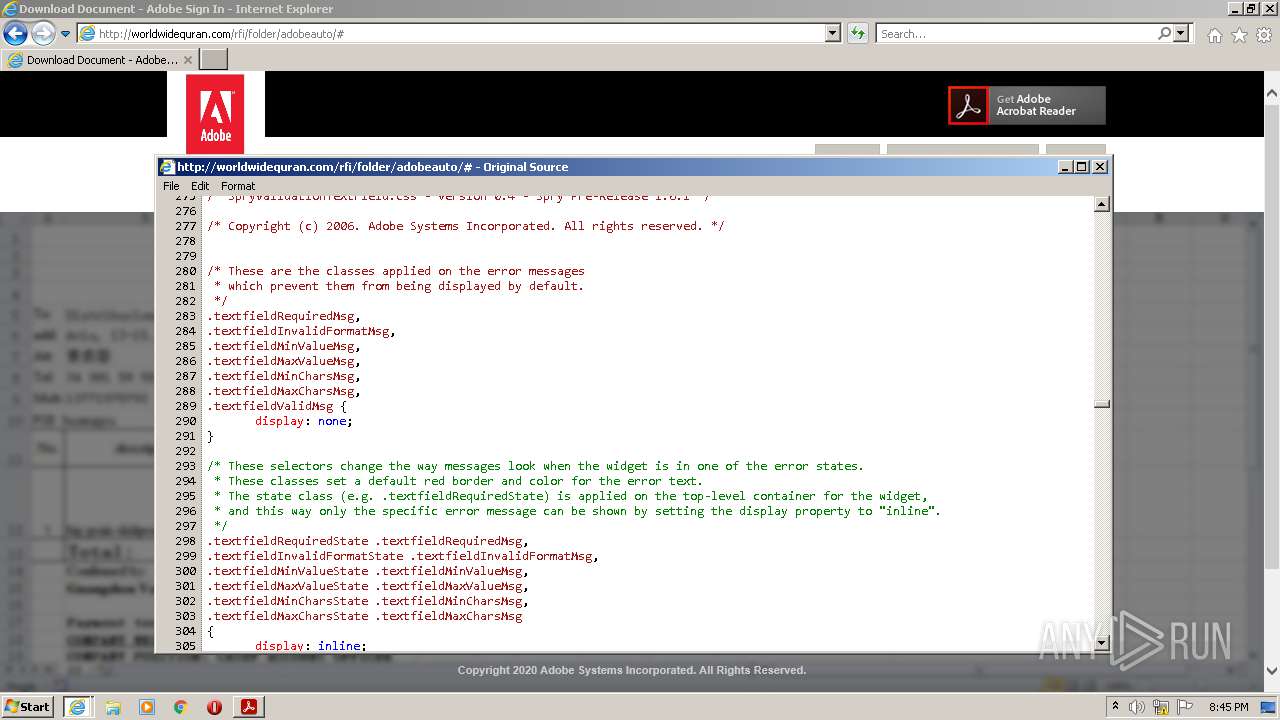This screenshot has width=1280, height=720.
Task: Click Copyright 2020 Adobe Systems footer text
Action: pyautogui.click(x=632, y=670)
